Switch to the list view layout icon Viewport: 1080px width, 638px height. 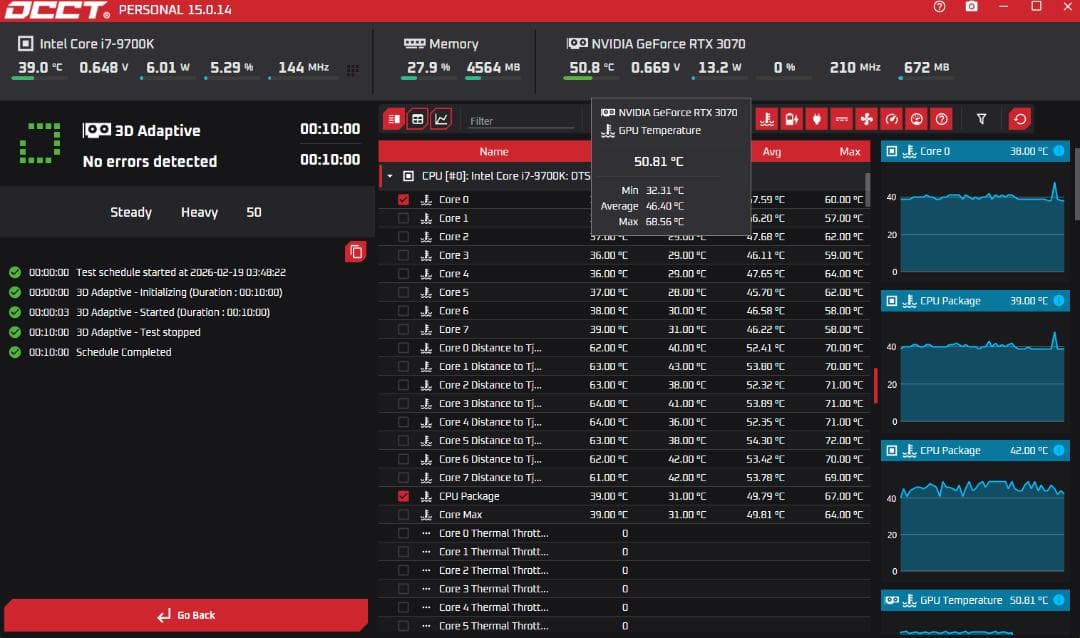click(394, 119)
